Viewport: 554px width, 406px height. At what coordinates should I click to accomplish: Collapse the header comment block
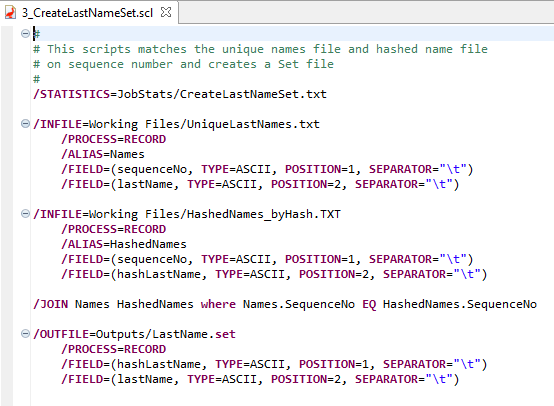pos(25,34)
